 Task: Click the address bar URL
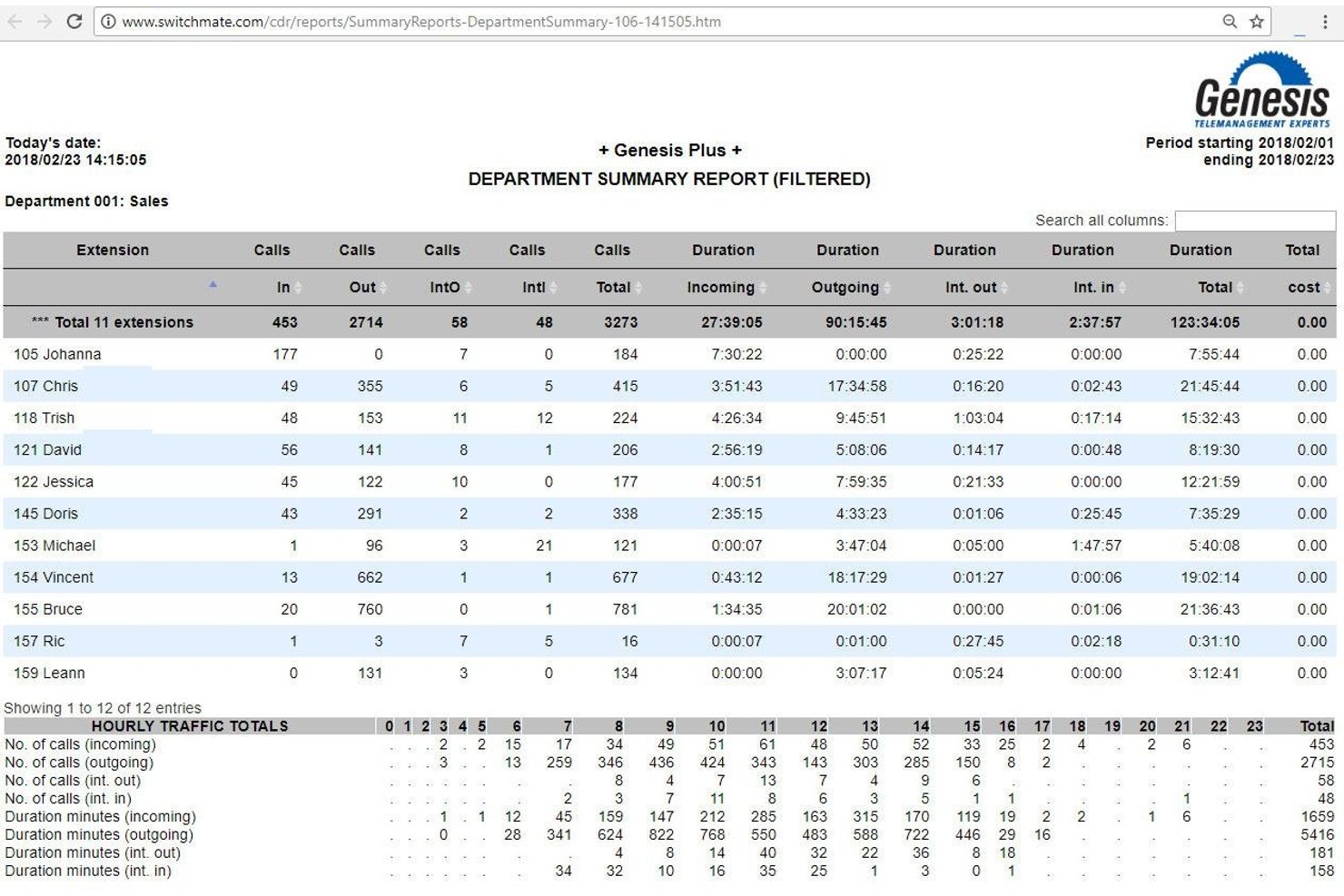point(421,22)
